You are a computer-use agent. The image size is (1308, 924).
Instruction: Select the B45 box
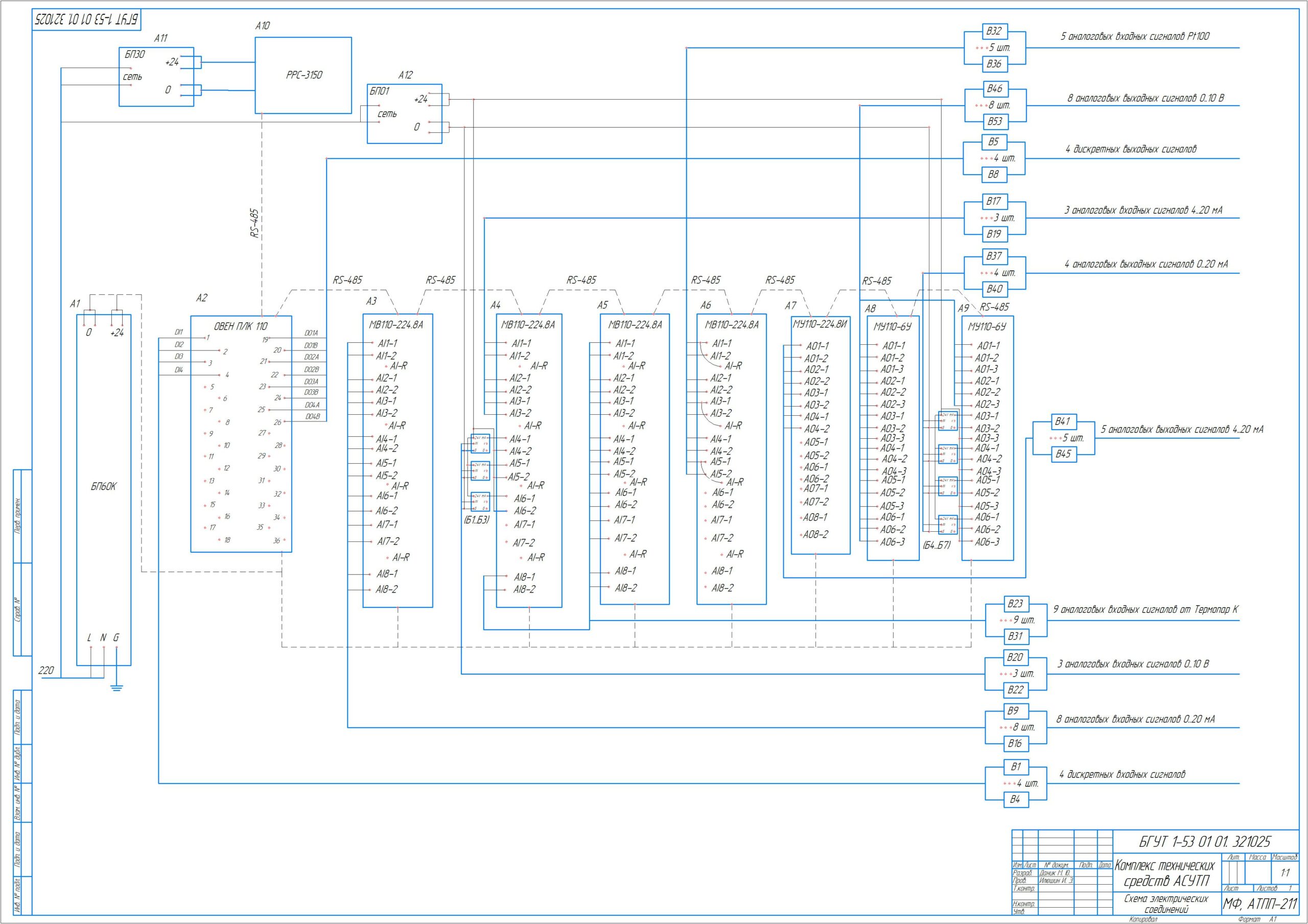tap(1063, 454)
